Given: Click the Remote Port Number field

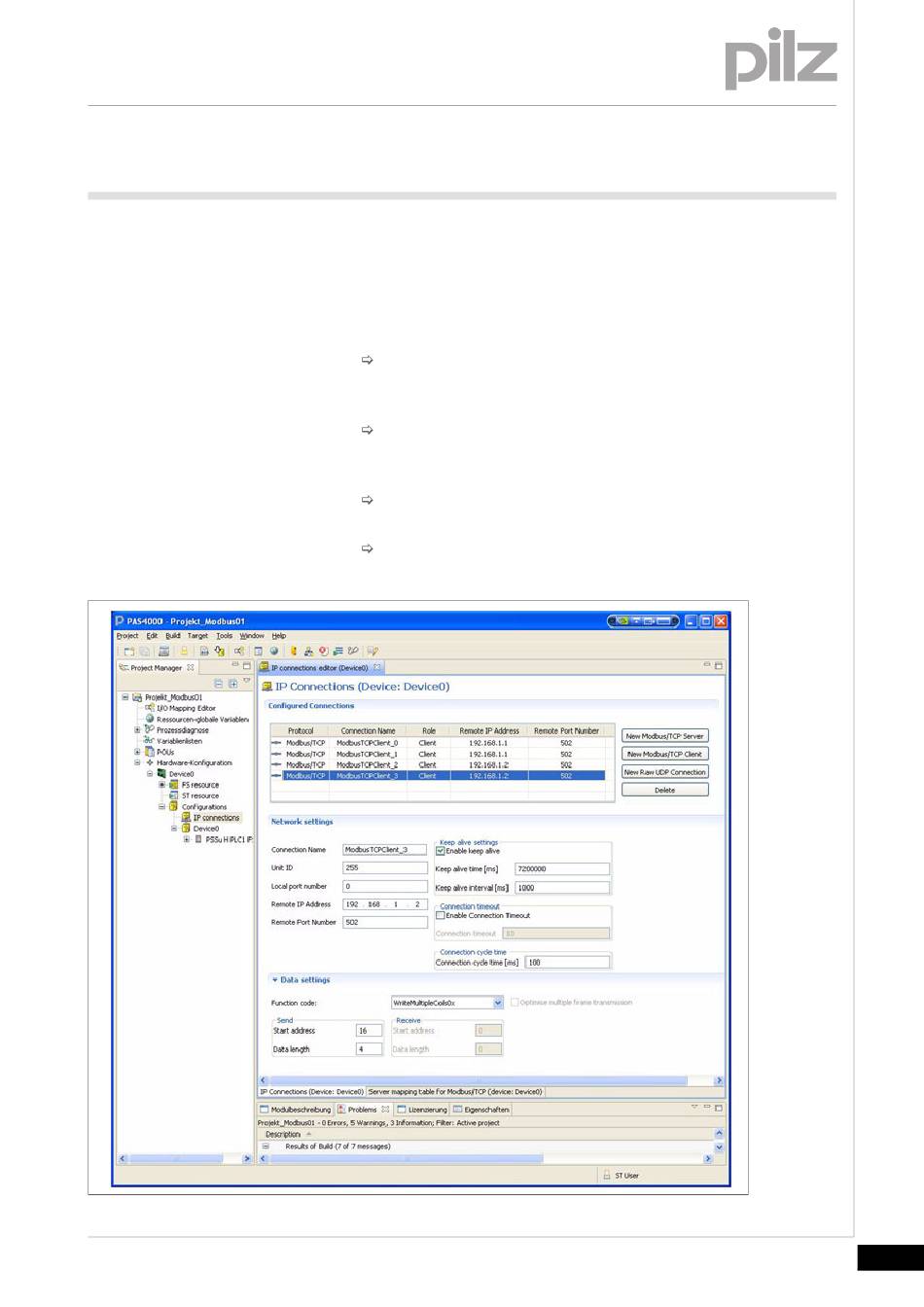Looking at the screenshot, I should [x=385, y=922].
